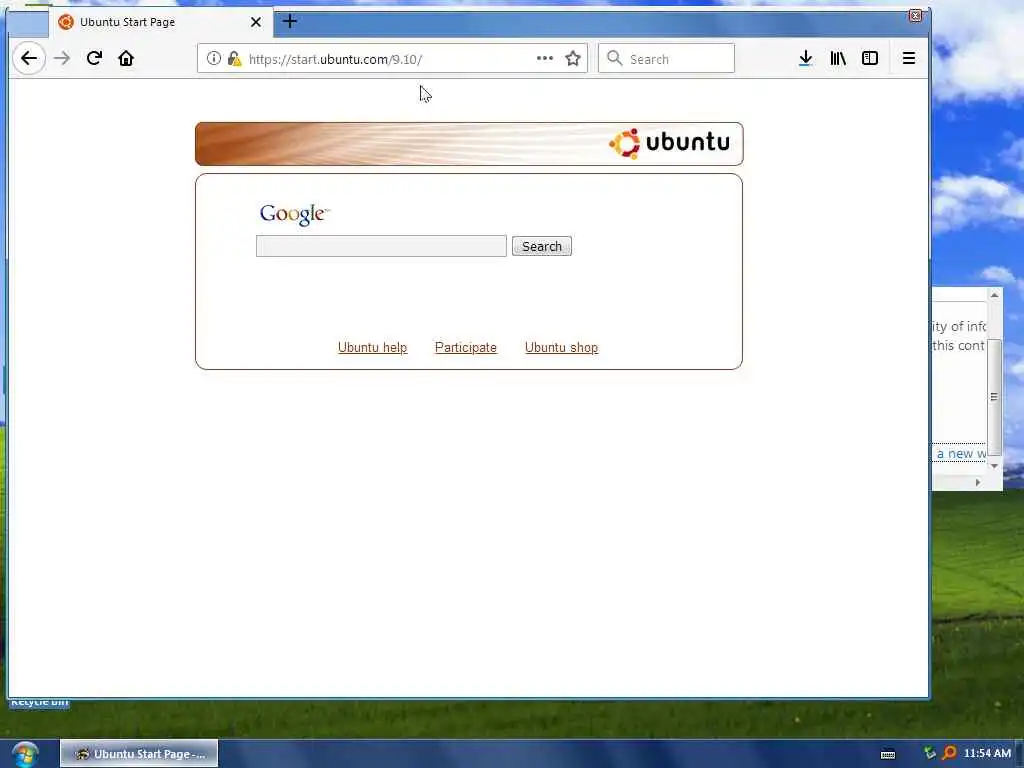
Task: Click the network tray icon
Action: point(929,753)
